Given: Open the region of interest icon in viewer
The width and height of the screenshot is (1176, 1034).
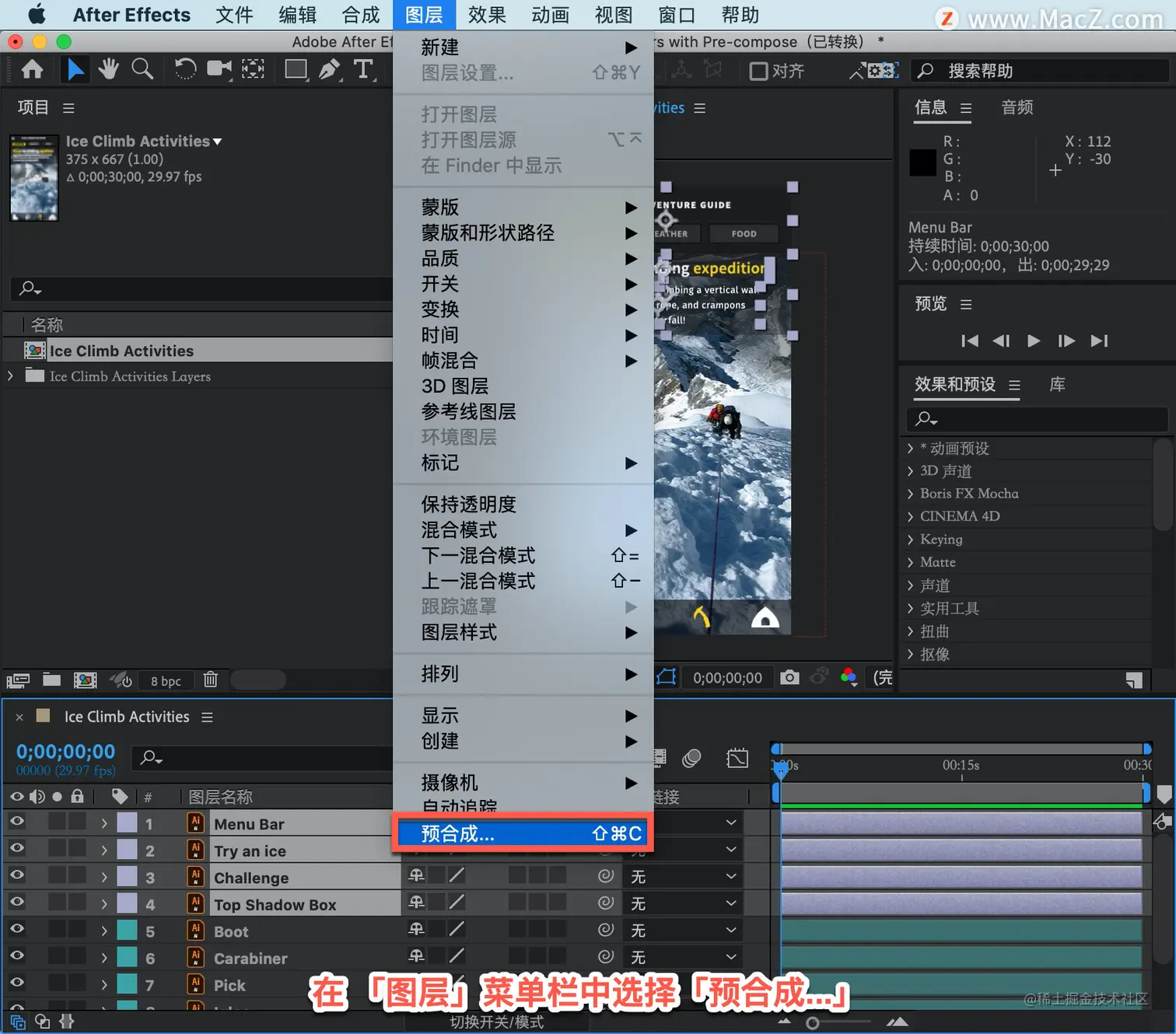Looking at the screenshot, I should pyautogui.click(x=667, y=677).
